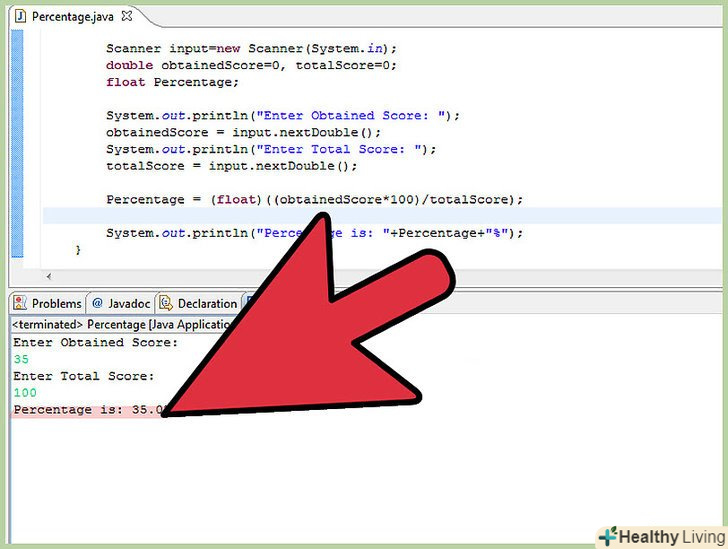
Task: Click console output 'Enter Total Score:'
Action: [x=84, y=376]
